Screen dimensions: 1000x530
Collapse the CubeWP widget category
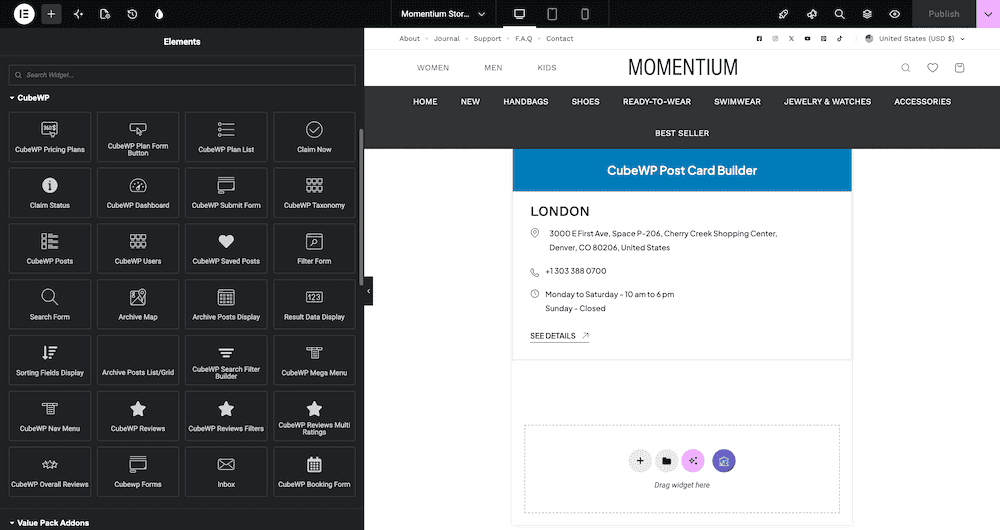29,98
